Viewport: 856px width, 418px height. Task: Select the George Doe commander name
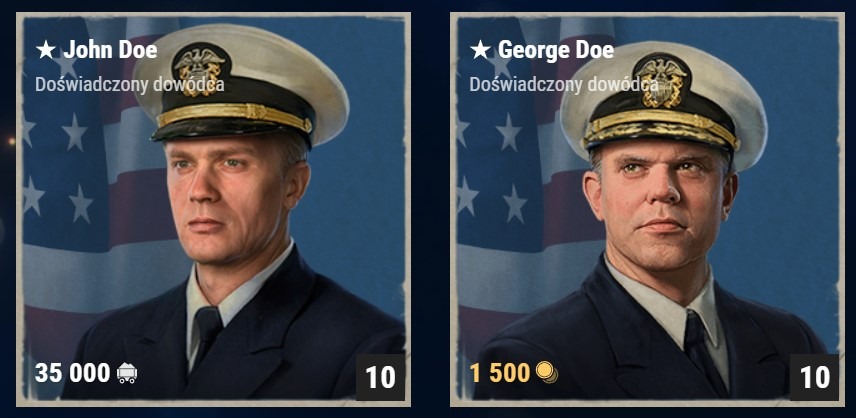point(556,50)
